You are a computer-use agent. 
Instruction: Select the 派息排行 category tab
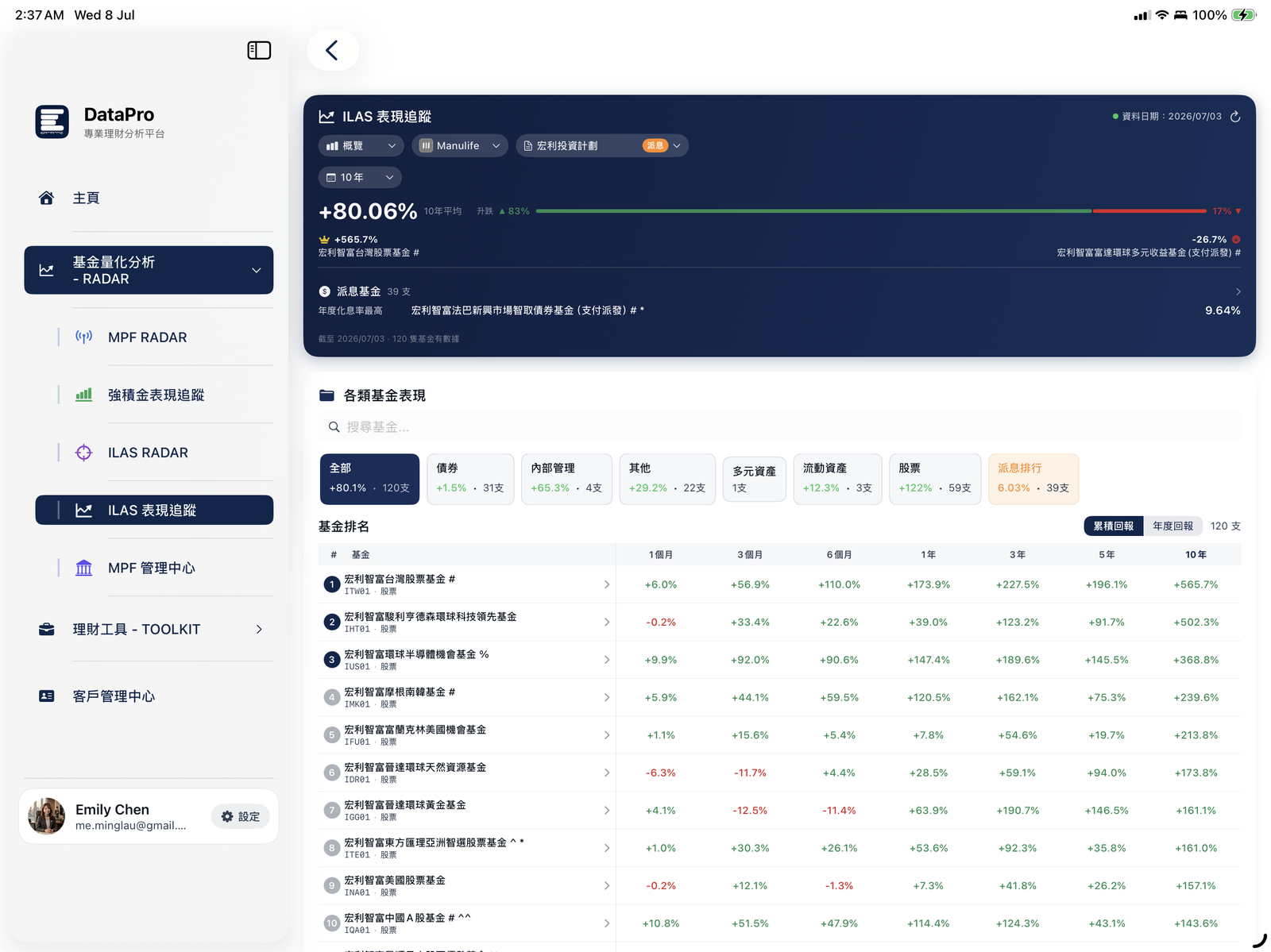[1033, 479]
